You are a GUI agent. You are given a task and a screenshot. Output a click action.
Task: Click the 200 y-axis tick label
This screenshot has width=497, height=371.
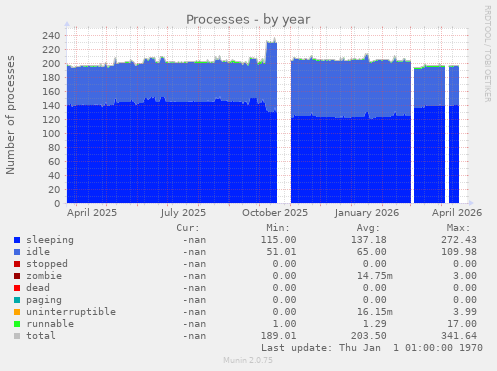[51, 63]
